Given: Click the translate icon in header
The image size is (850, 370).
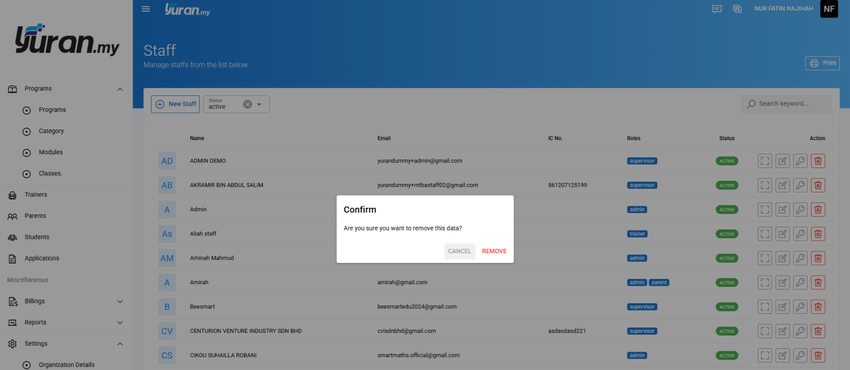Looking at the screenshot, I should click(x=737, y=9).
